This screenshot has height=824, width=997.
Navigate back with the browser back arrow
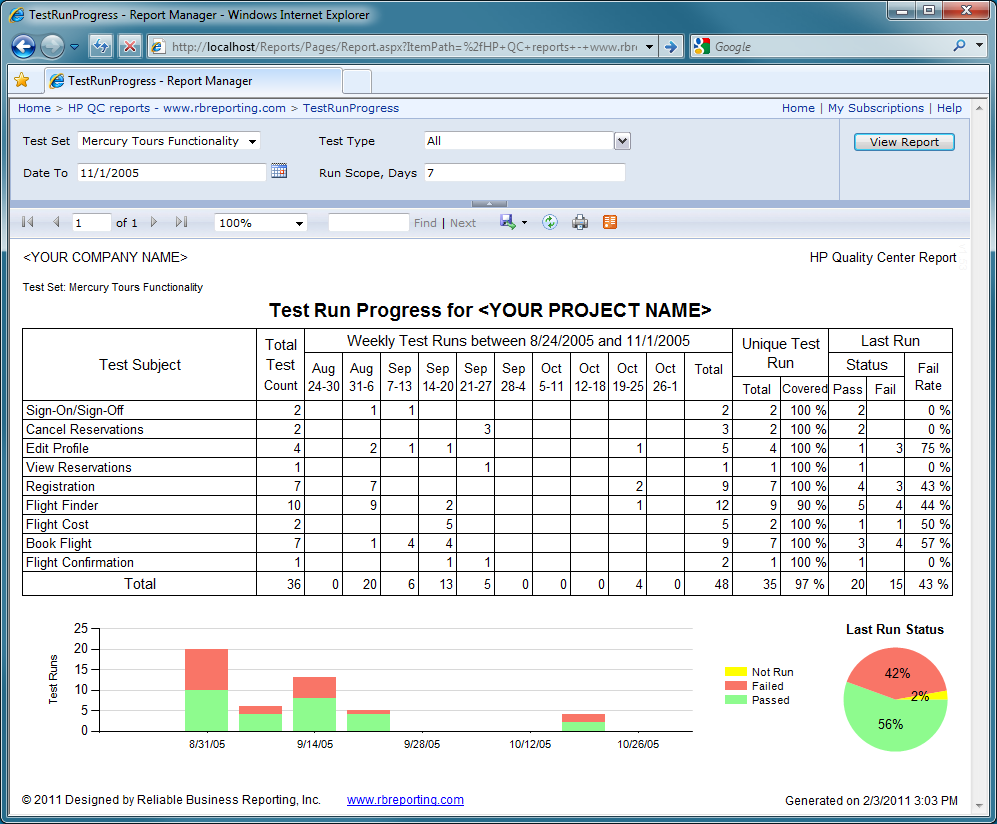point(23,46)
